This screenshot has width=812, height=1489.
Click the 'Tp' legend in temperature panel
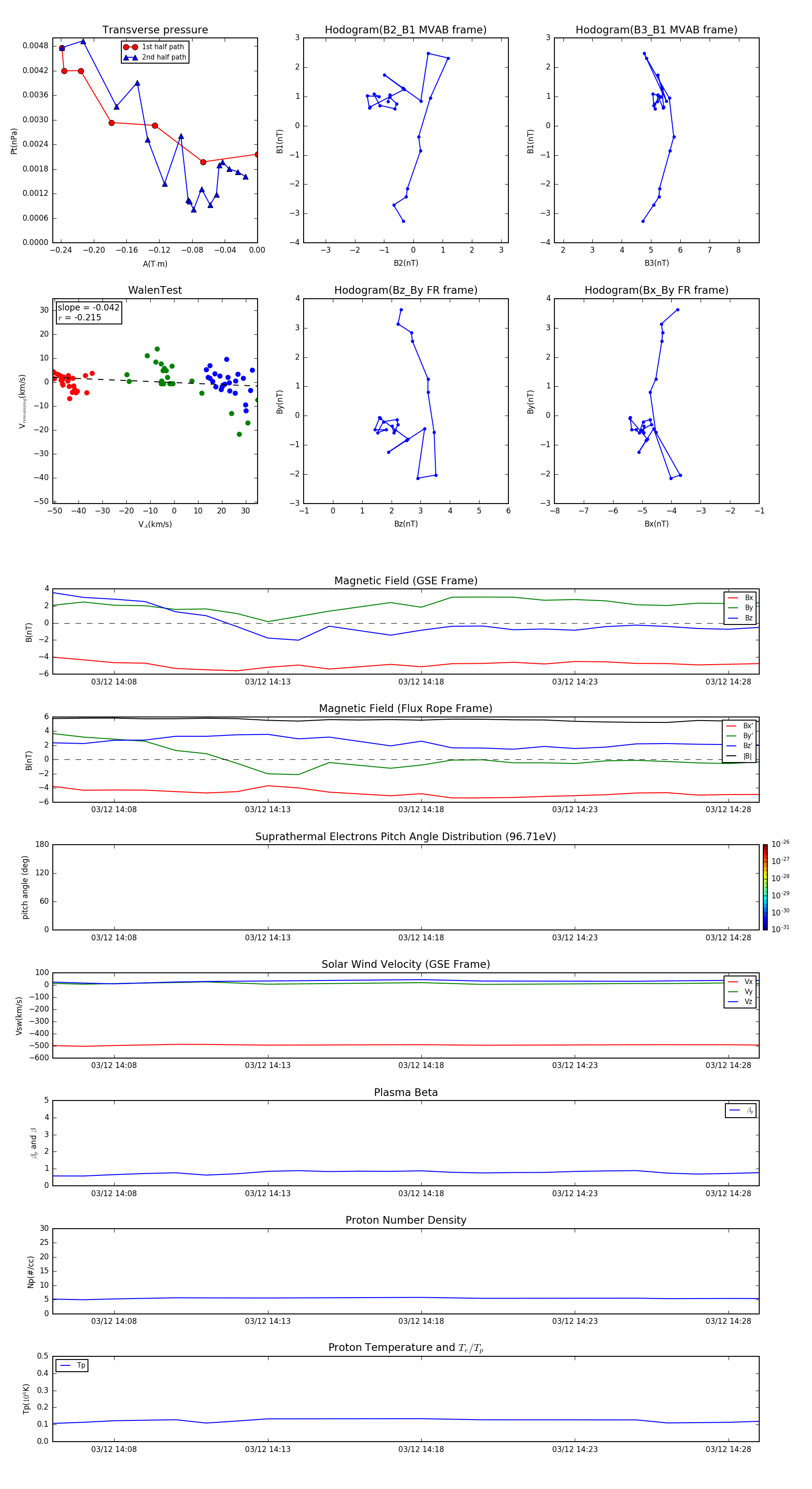[72, 1365]
